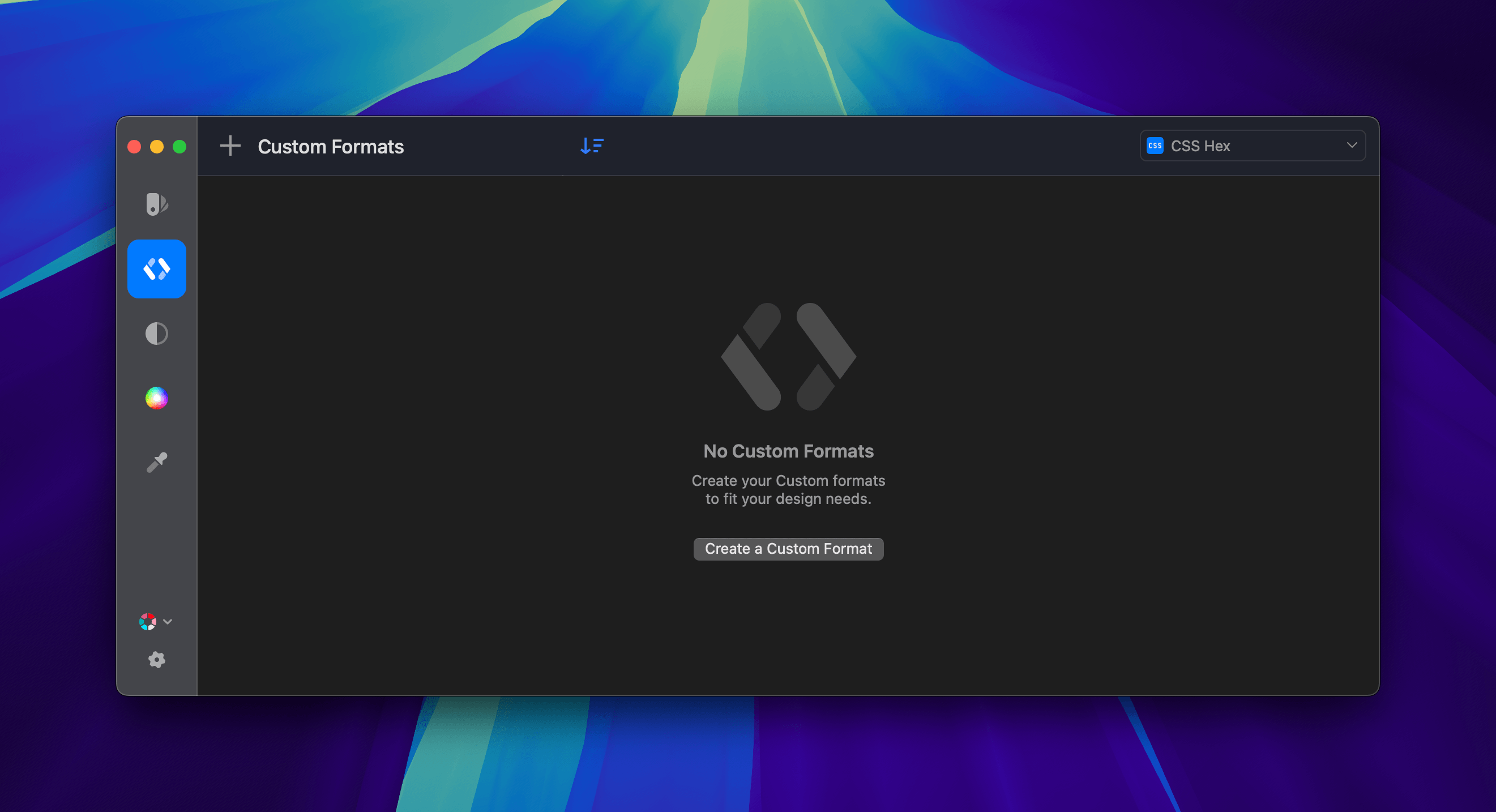Zoom the window with green button
Screen dimensions: 1496x812
click(179, 146)
